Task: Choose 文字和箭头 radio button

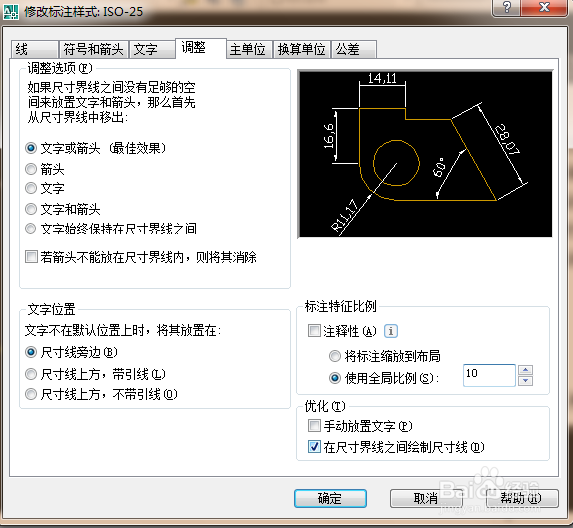Action: pos(62,209)
